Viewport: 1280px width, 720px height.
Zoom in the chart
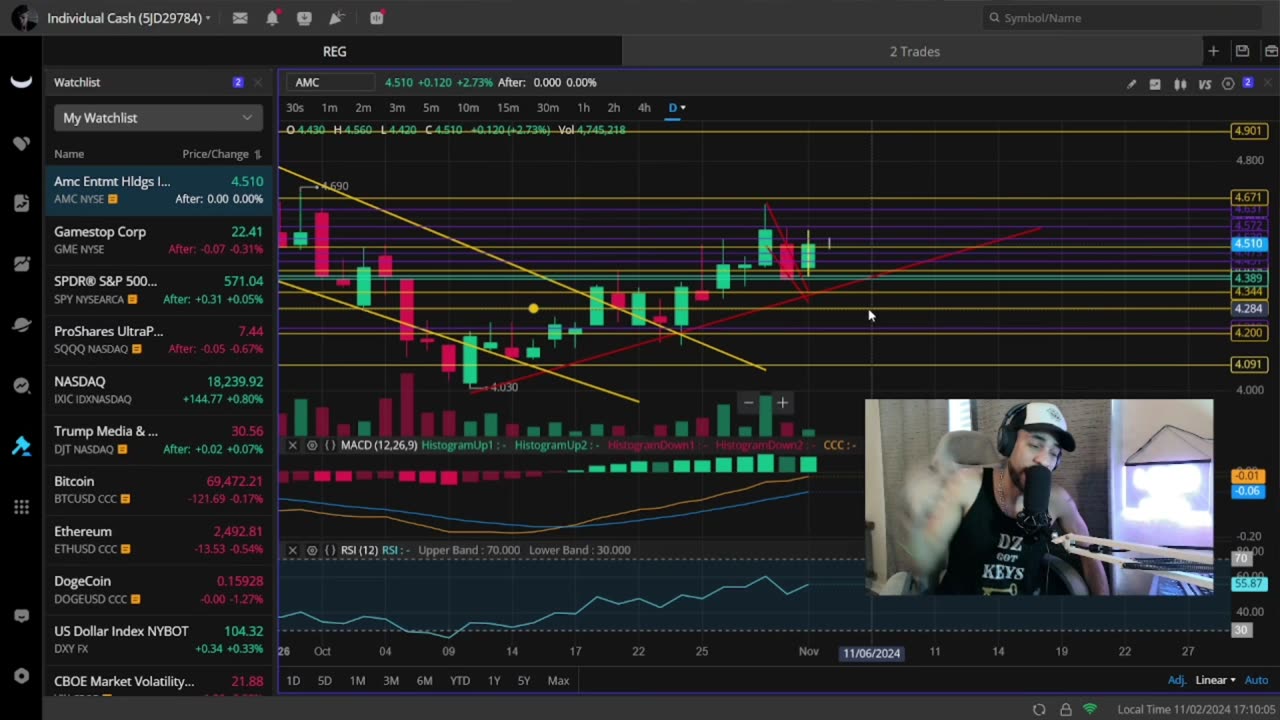782,403
